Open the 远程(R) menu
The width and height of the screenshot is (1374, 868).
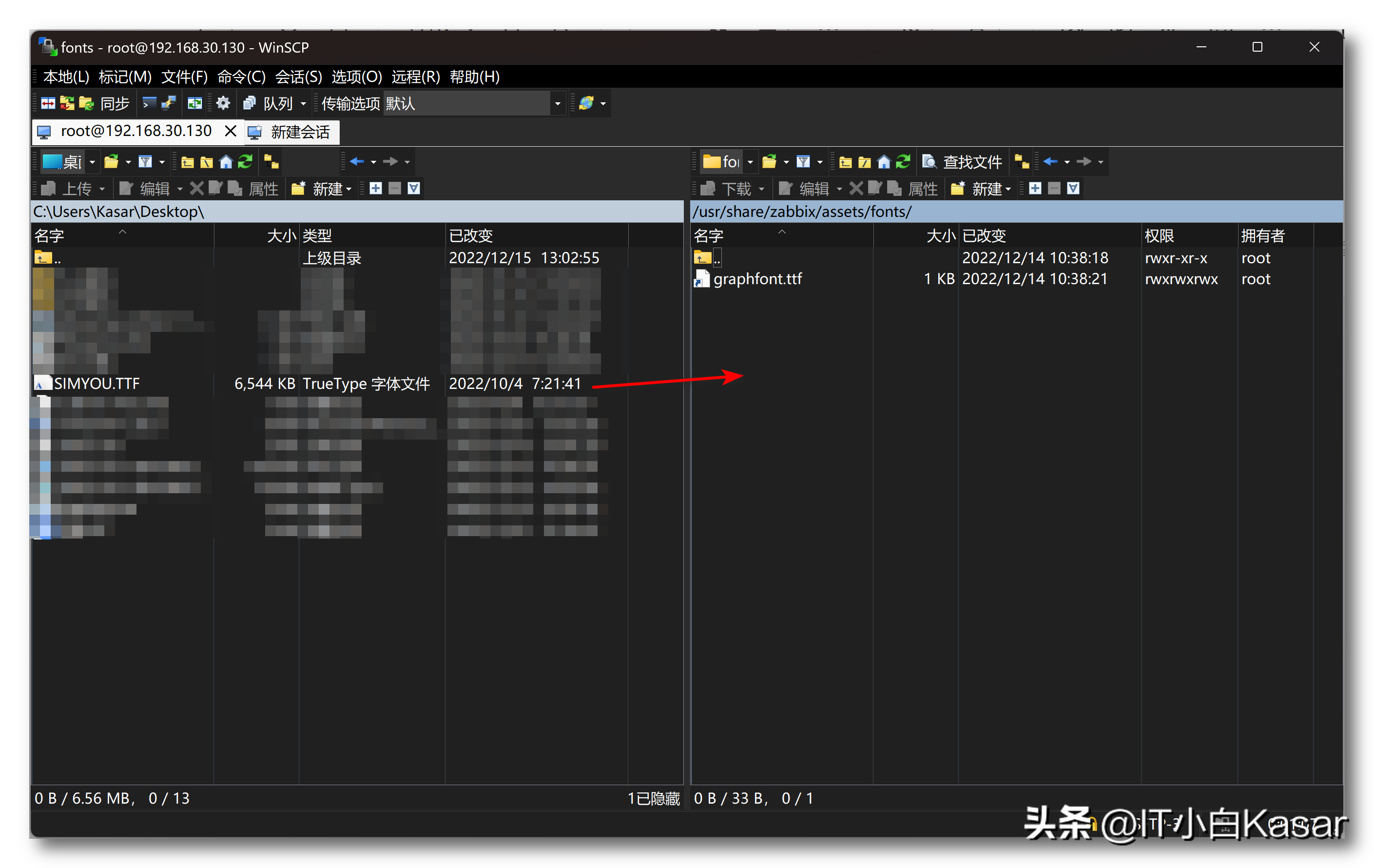[x=415, y=77]
